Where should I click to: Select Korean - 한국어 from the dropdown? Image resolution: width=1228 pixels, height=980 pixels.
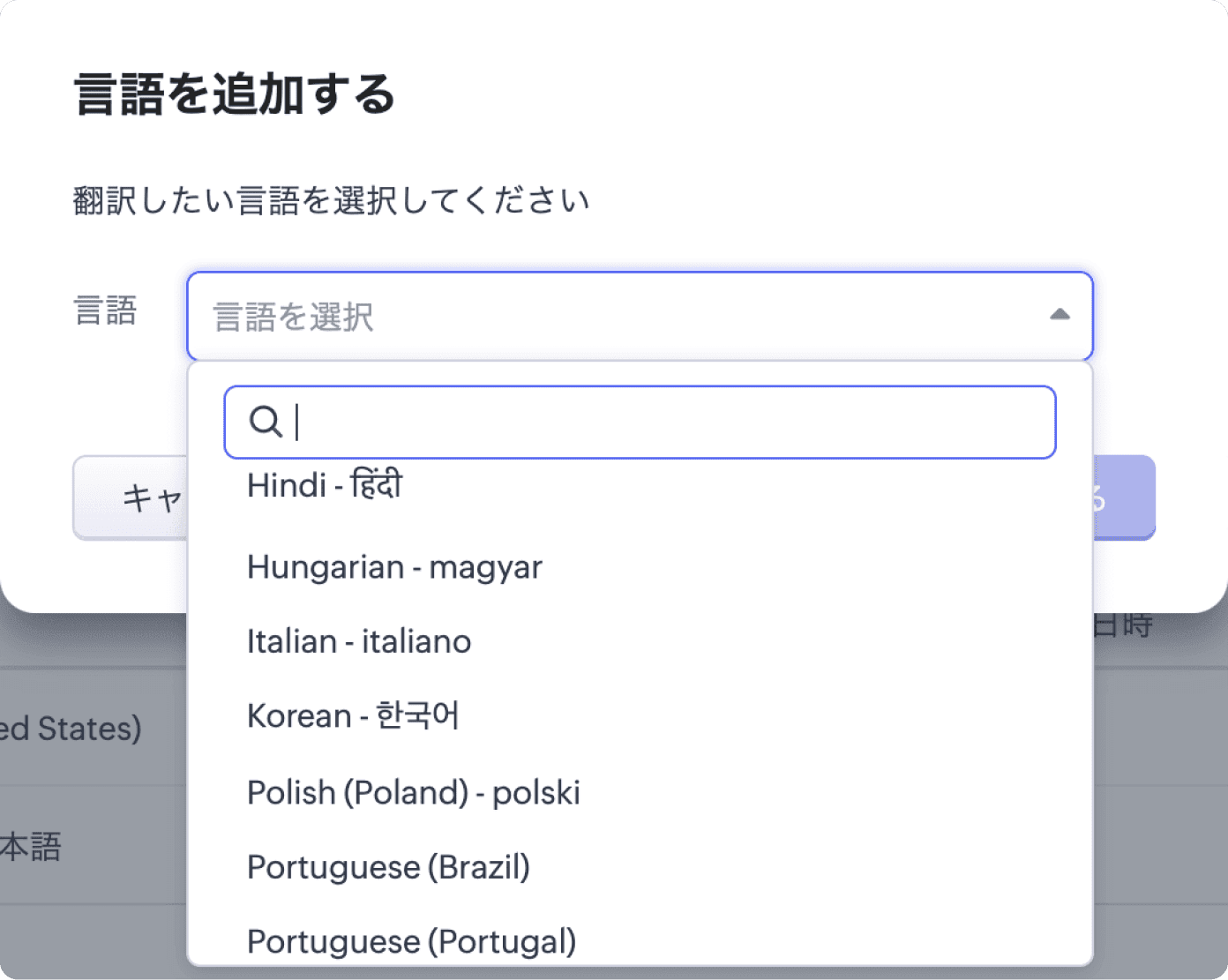pos(353,715)
